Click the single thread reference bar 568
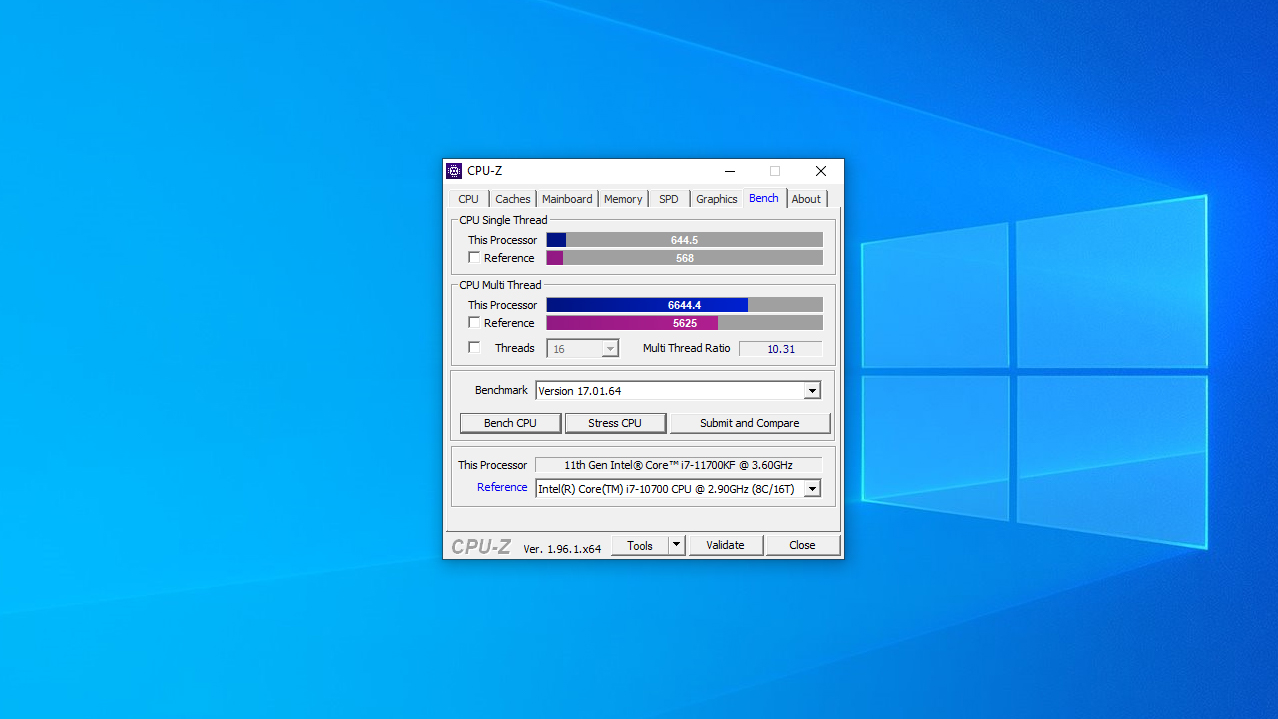Viewport: 1278px width, 719px height. click(685, 258)
